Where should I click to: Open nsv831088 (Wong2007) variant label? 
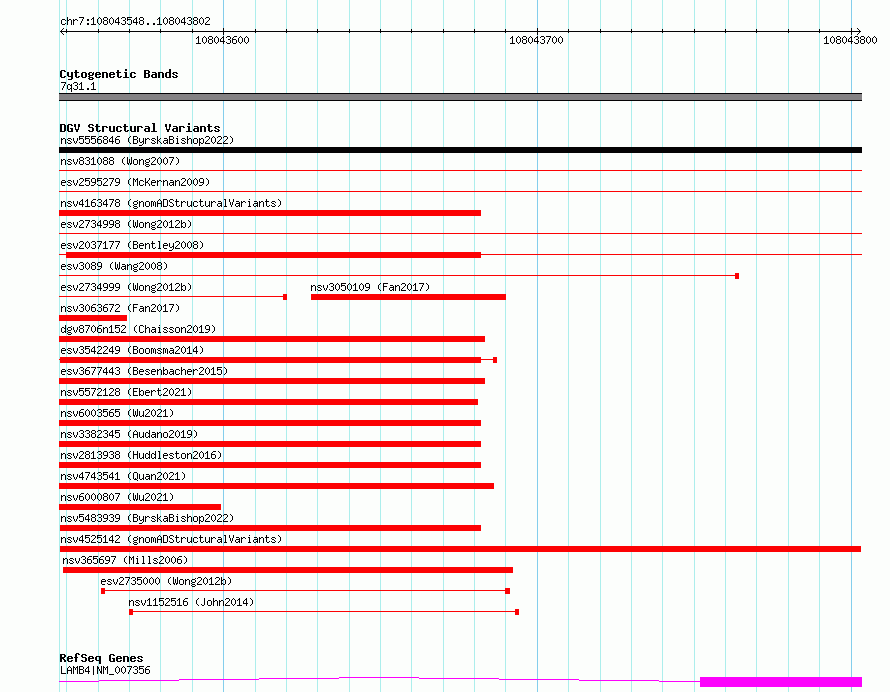tap(120, 161)
